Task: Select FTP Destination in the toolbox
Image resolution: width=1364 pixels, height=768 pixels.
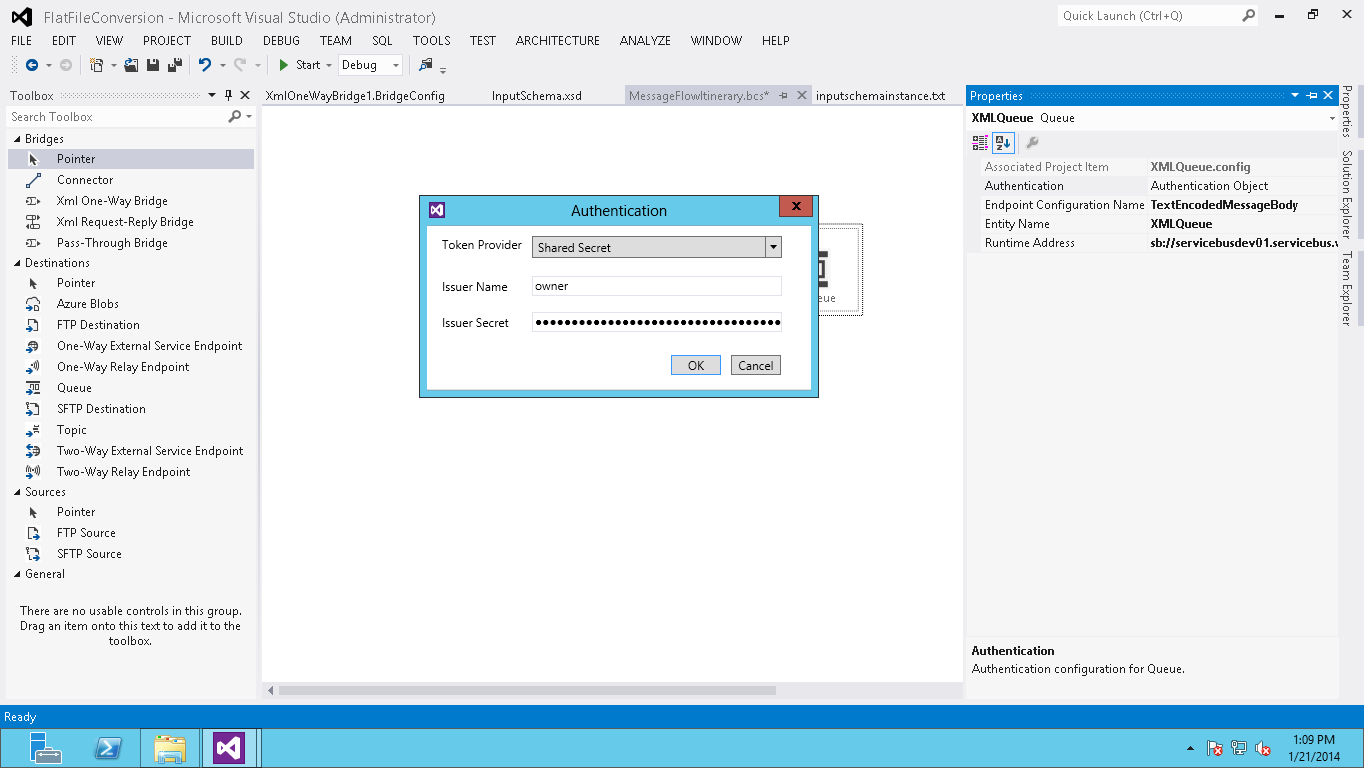Action: tap(131, 325)
